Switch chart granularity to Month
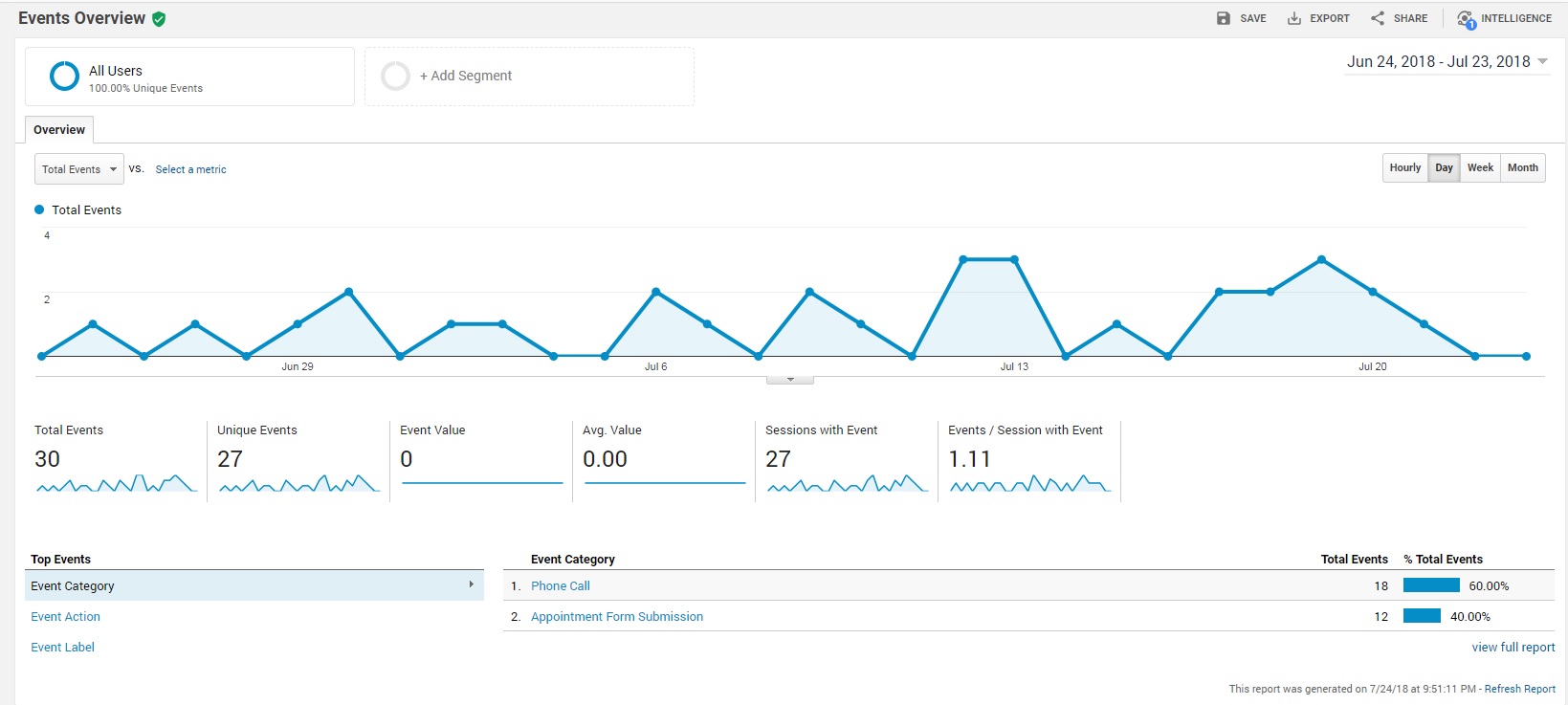Image resolution: width=1568 pixels, height=705 pixels. coord(1522,167)
